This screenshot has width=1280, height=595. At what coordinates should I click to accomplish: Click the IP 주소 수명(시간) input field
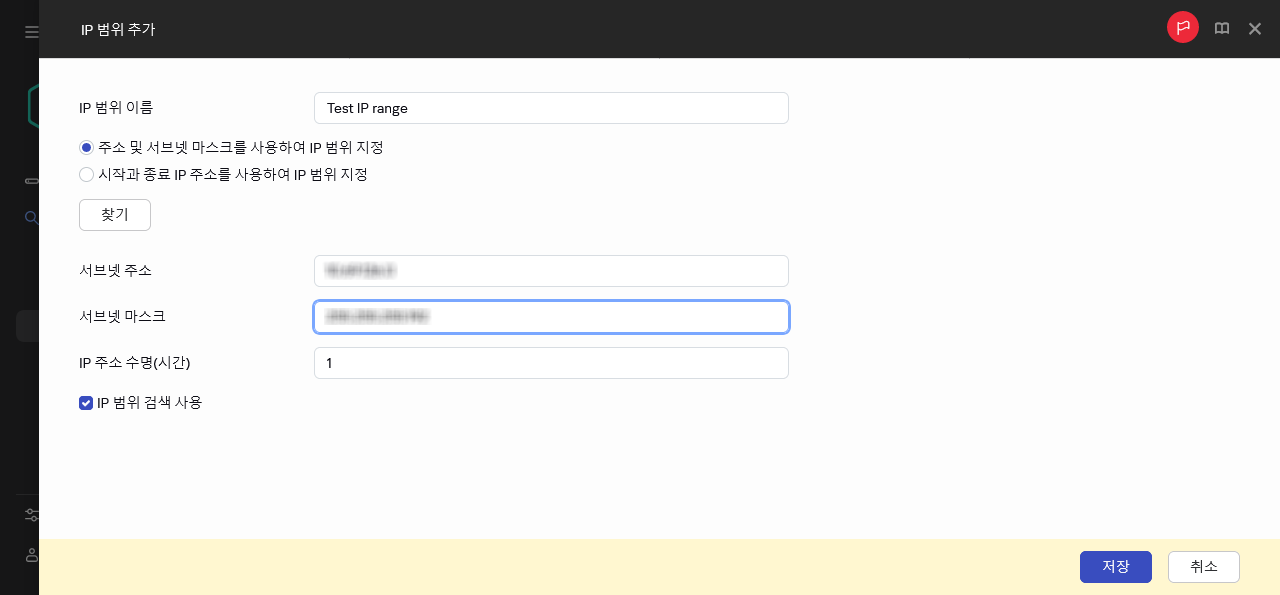tap(551, 363)
